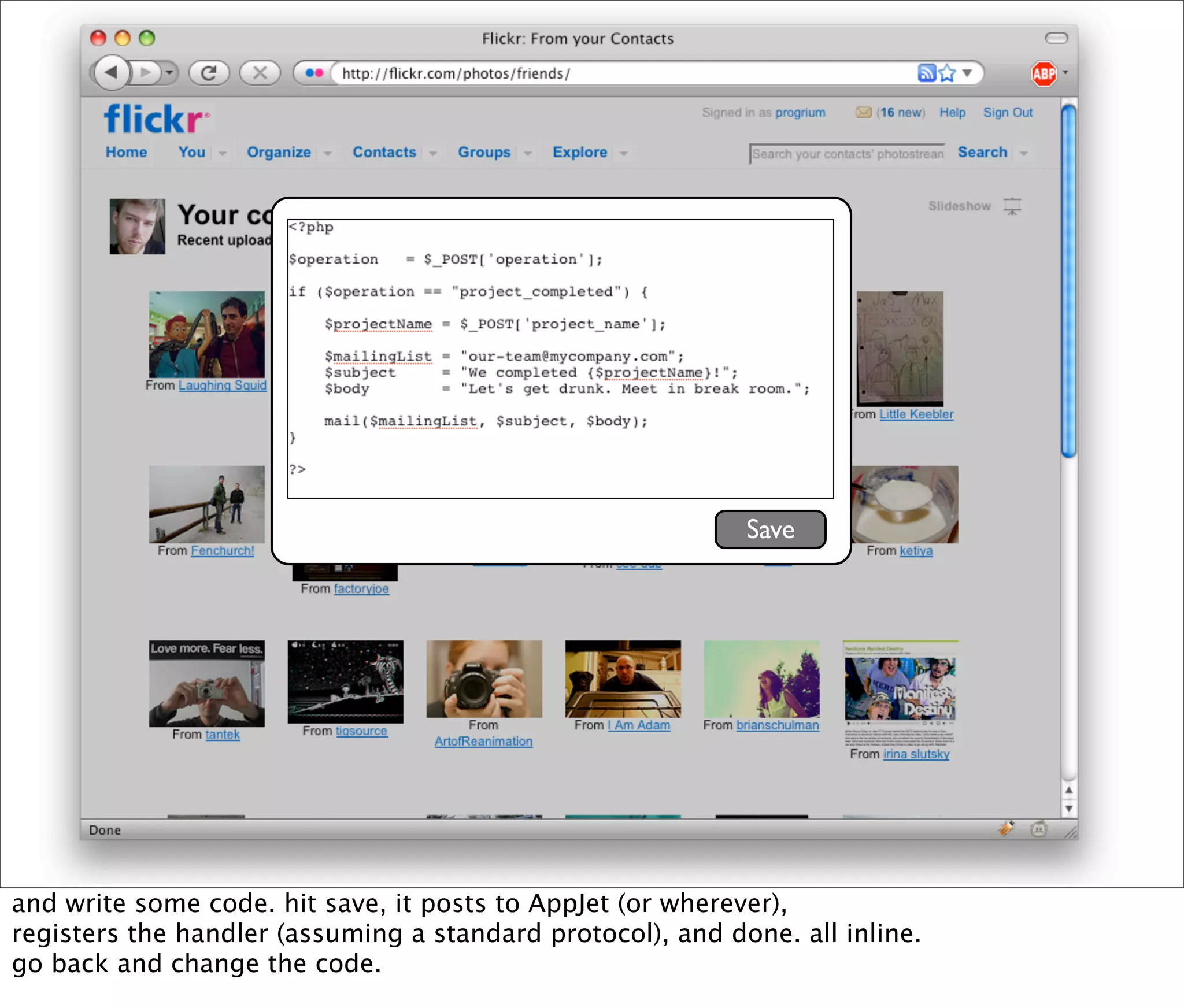
Task: Click the Forward navigation arrow
Action: [146, 73]
